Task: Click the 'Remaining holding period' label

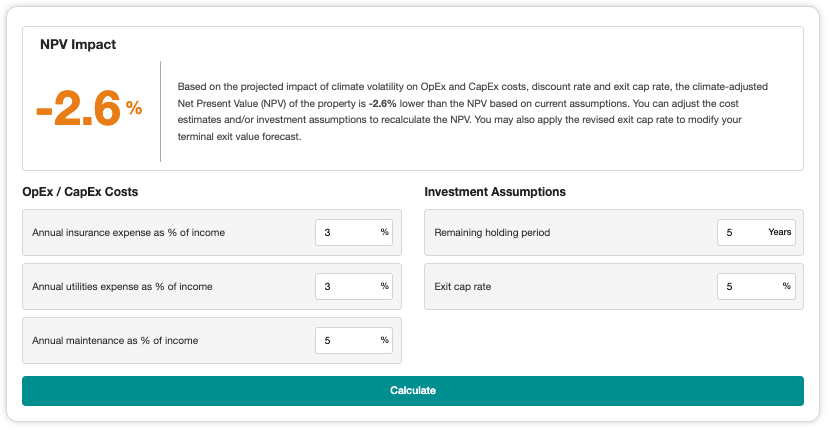Action: [492, 233]
